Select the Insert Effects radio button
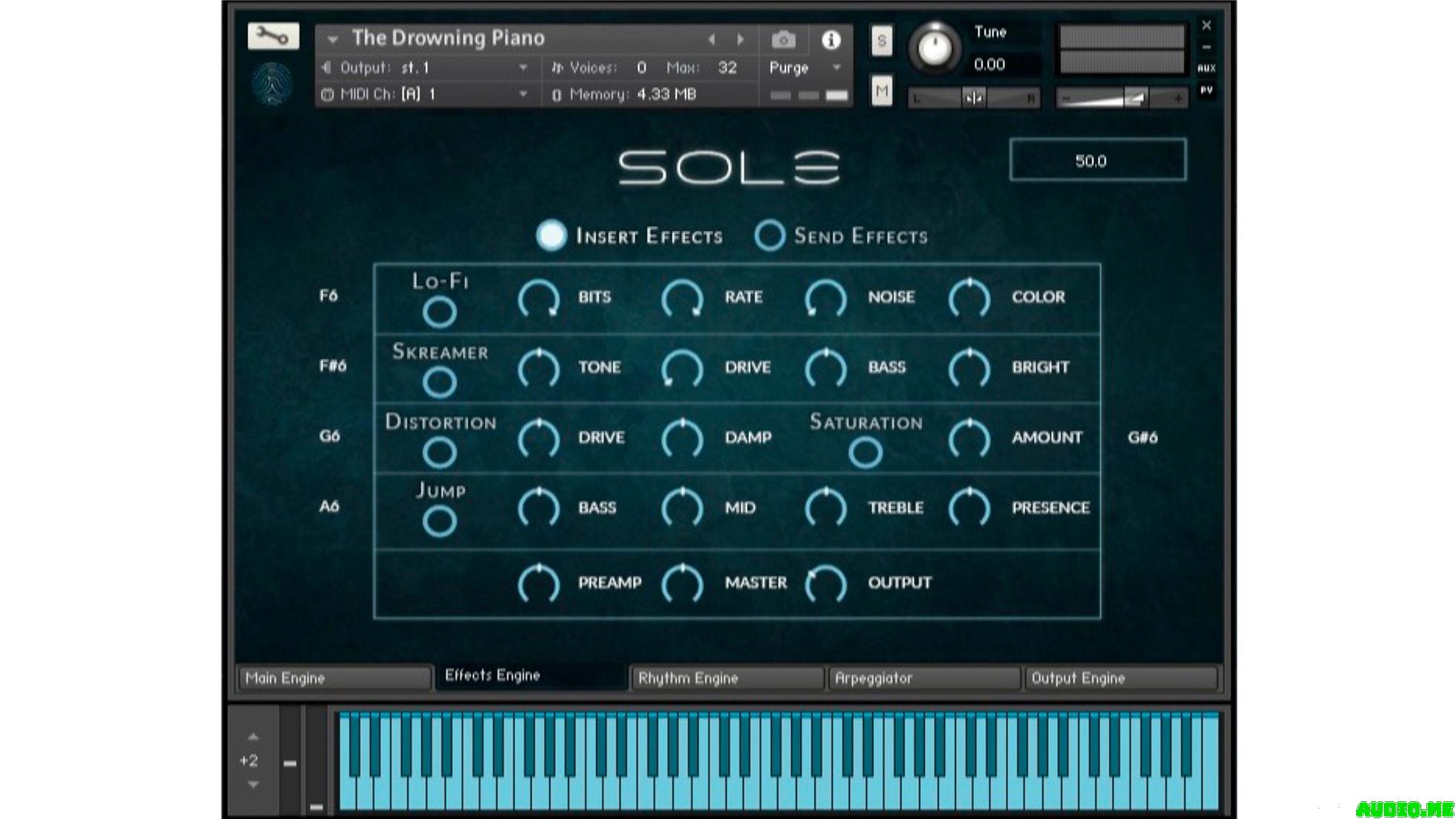Viewport: 1456px width, 819px height. click(x=550, y=235)
